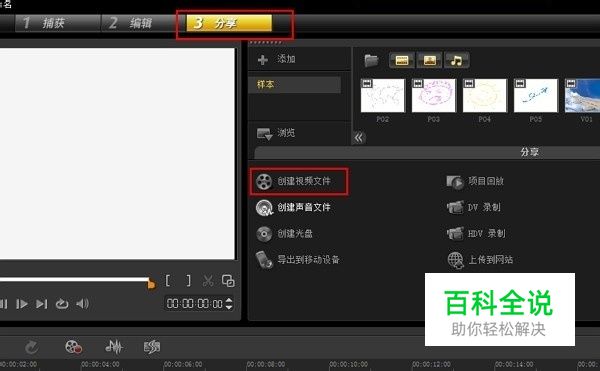600x371 pixels.
Task: Switch to the 编辑 (Edit) step tab
Action: click(x=143, y=23)
